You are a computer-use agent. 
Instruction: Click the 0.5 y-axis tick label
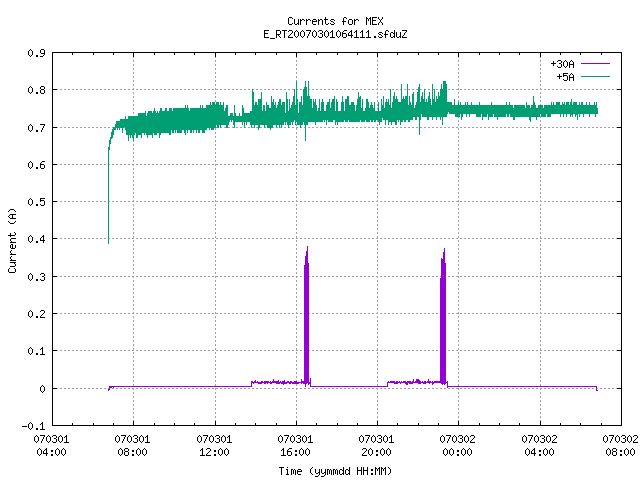click(x=36, y=202)
